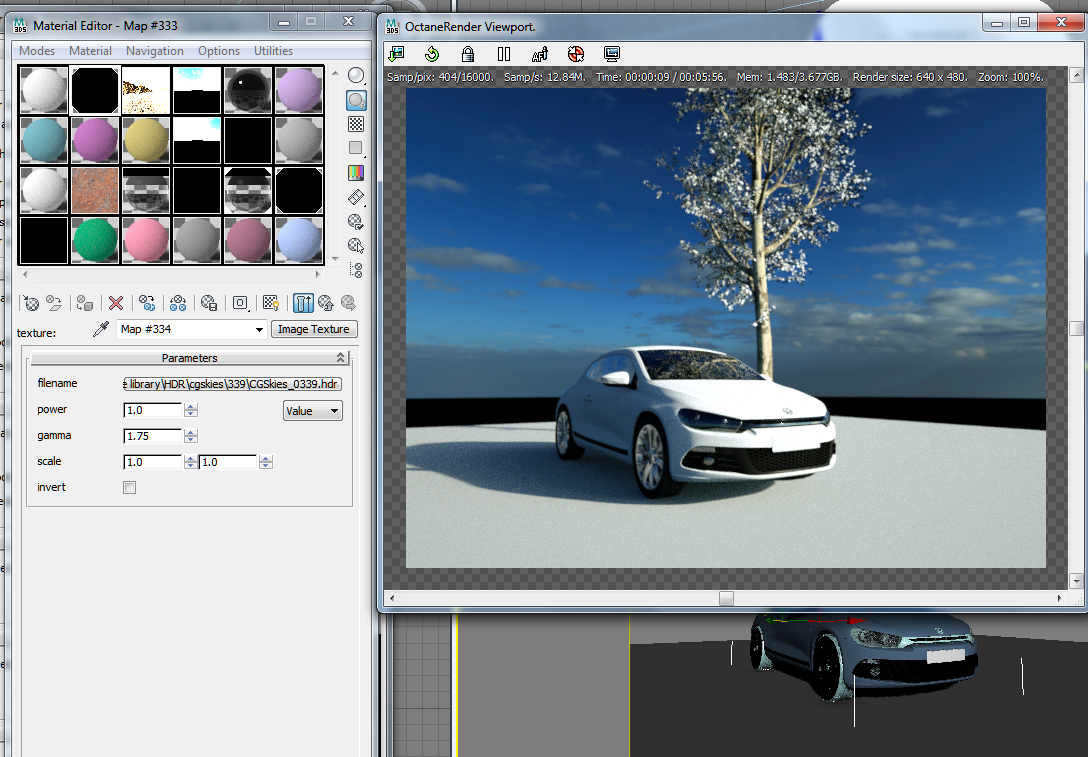Click the Octane viewport scroll left arrow
1088x757 pixels.
[392, 598]
